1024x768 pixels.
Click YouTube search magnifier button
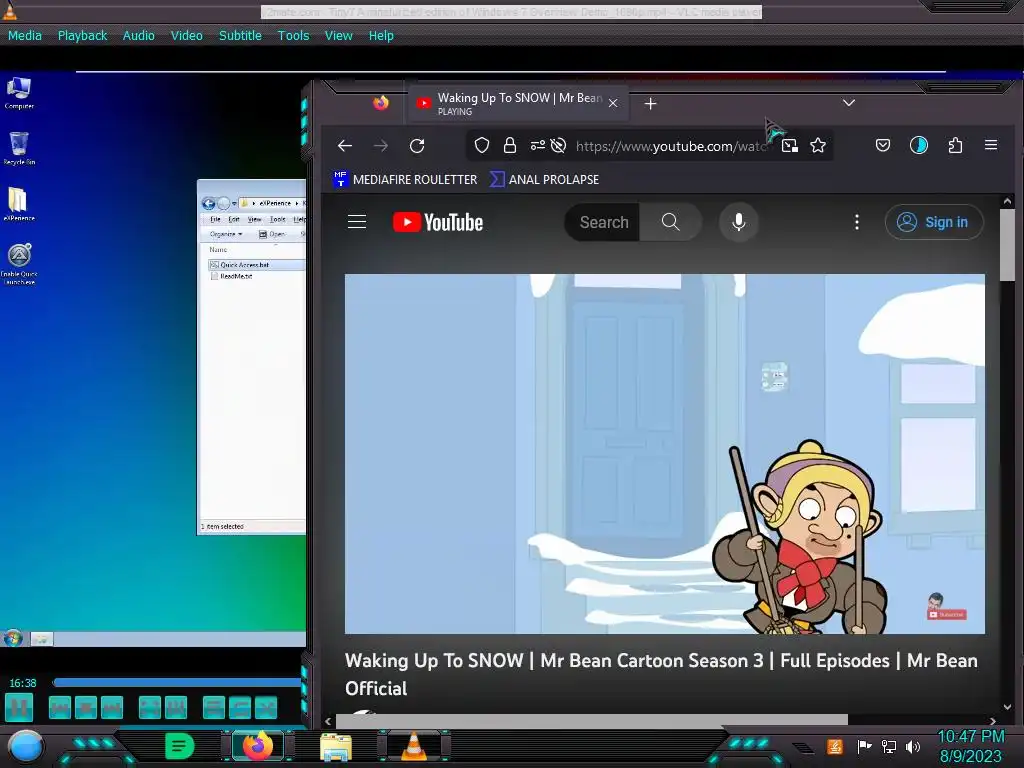671,222
